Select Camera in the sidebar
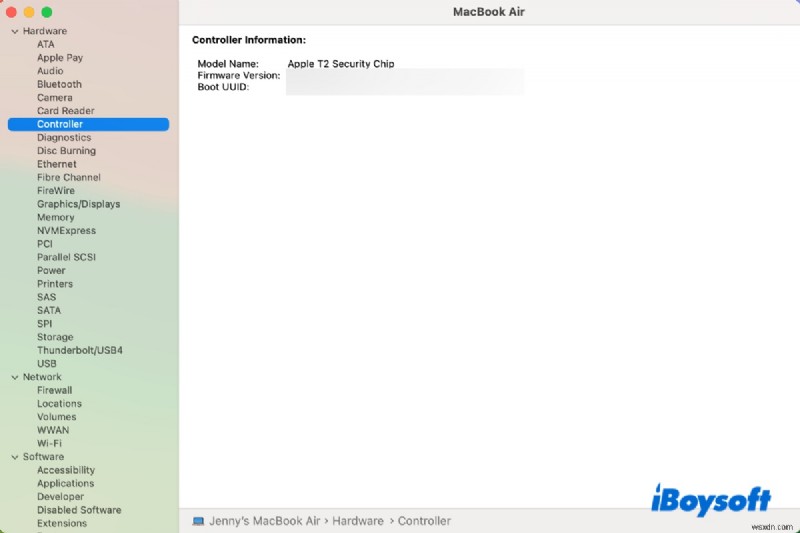The image size is (800, 533). pos(55,97)
